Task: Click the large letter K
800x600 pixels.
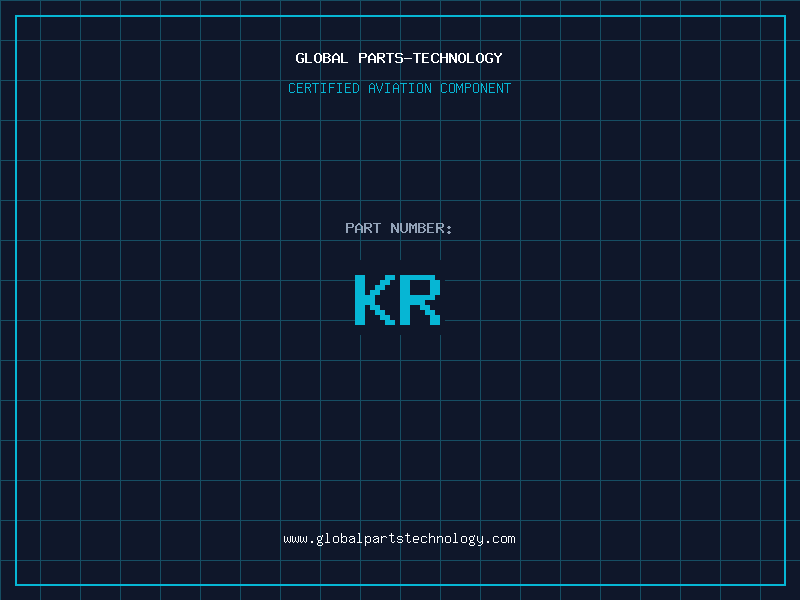Action: coord(375,300)
